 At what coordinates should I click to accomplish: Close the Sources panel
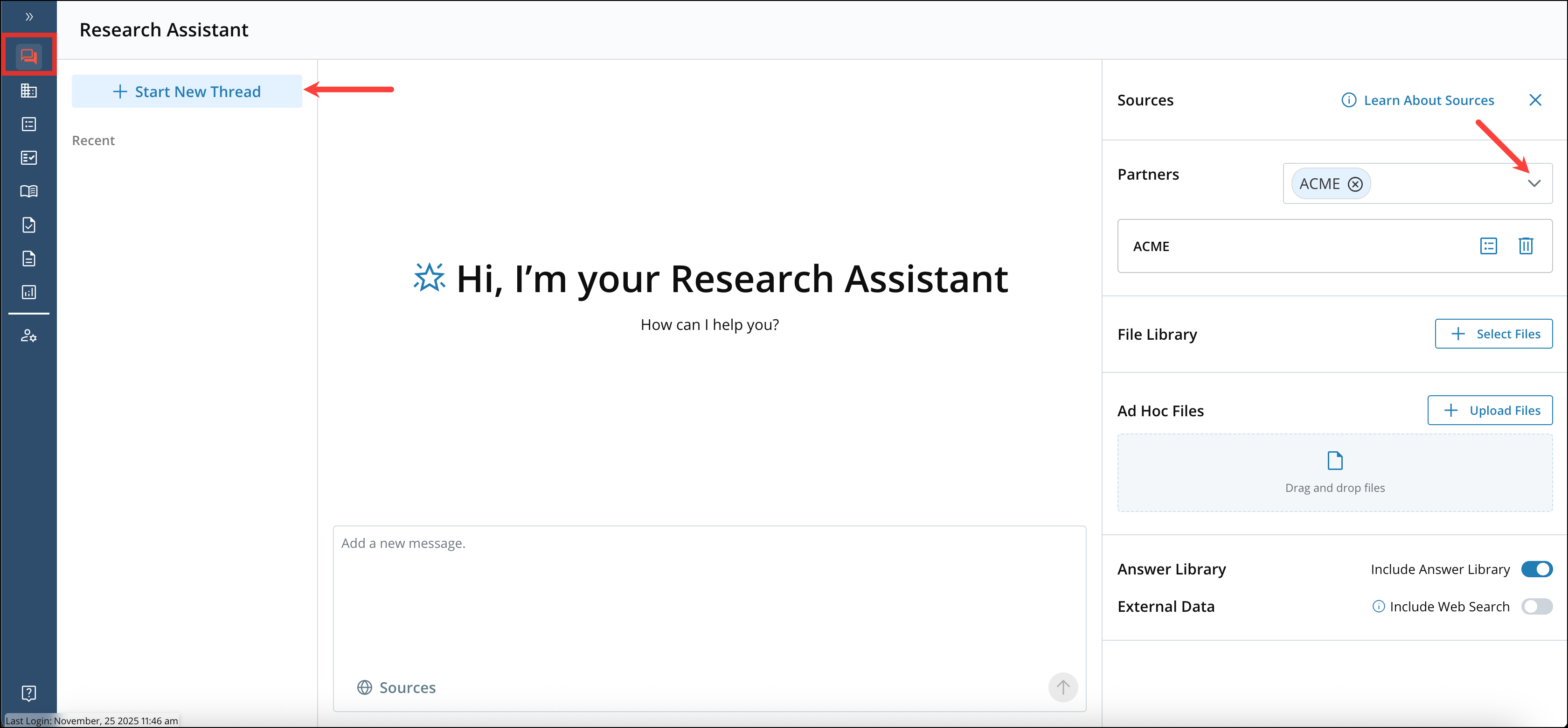point(1535,100)
